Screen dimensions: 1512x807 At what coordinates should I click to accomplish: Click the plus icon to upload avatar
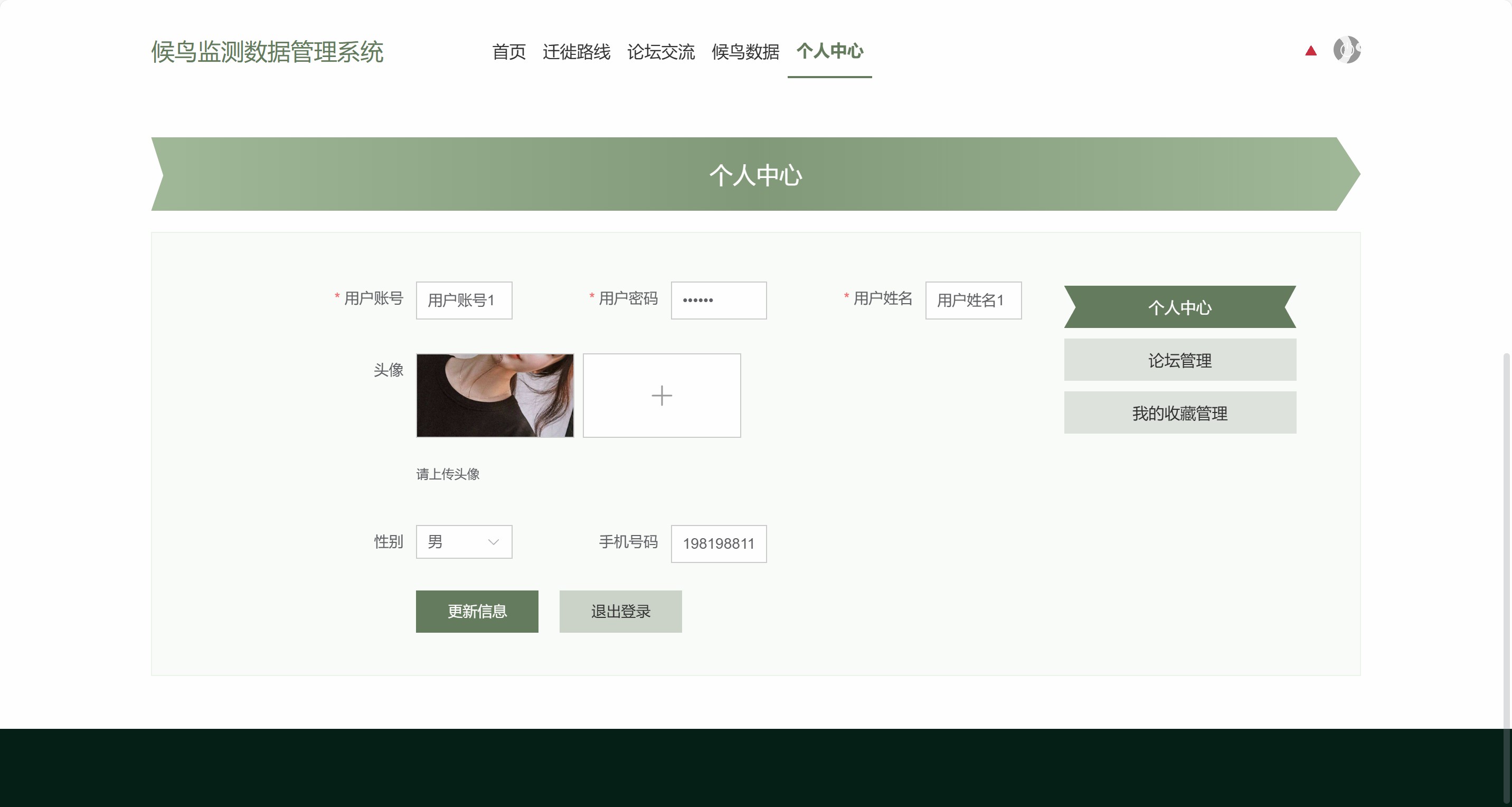661,395
